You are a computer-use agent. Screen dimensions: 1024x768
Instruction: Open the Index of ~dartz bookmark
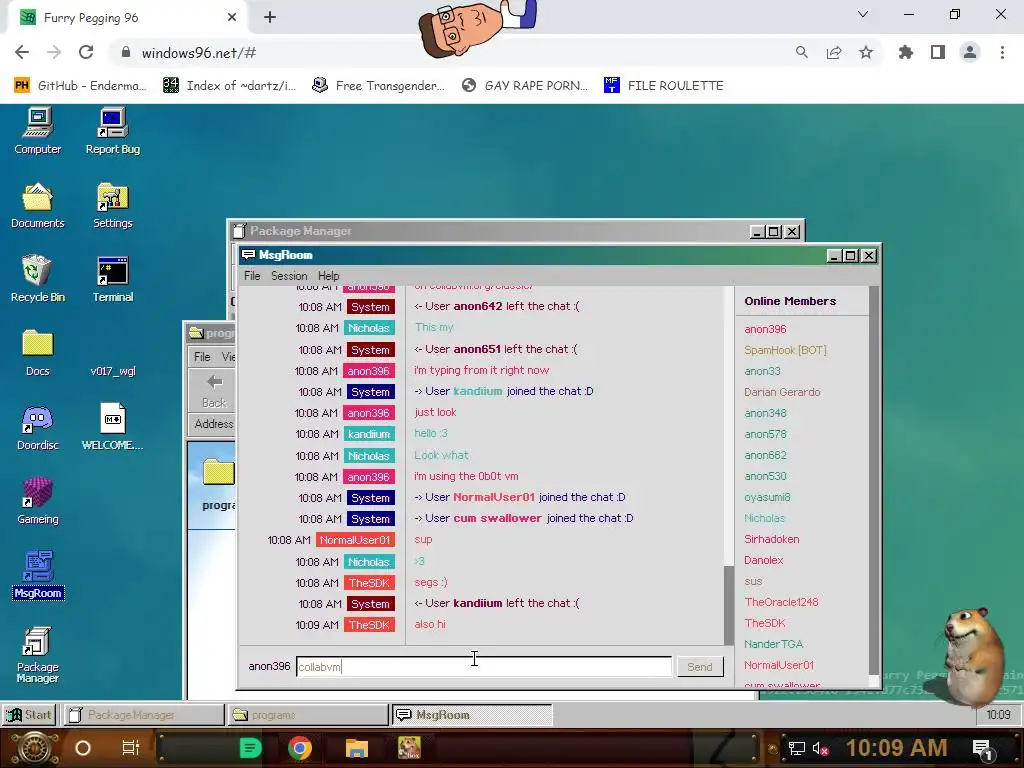pos(229,86)
